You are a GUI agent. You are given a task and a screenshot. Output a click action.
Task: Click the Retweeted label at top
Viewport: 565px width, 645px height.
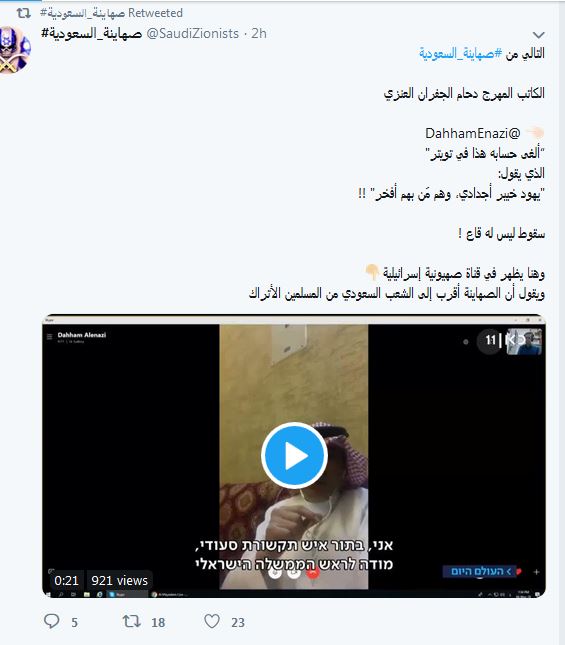coord(155,13)
